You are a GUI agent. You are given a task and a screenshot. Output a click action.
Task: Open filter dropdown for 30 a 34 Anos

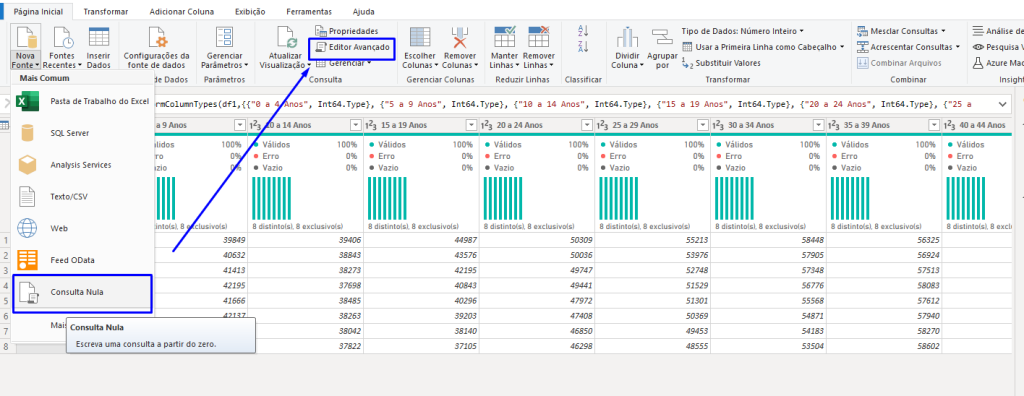(x=818, y=125)
